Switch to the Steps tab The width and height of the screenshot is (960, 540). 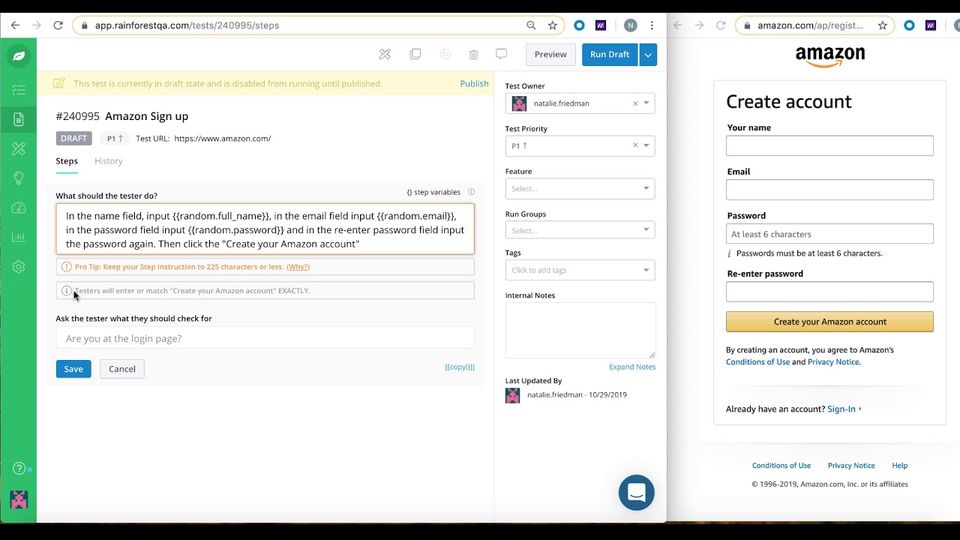coord(67,161)
